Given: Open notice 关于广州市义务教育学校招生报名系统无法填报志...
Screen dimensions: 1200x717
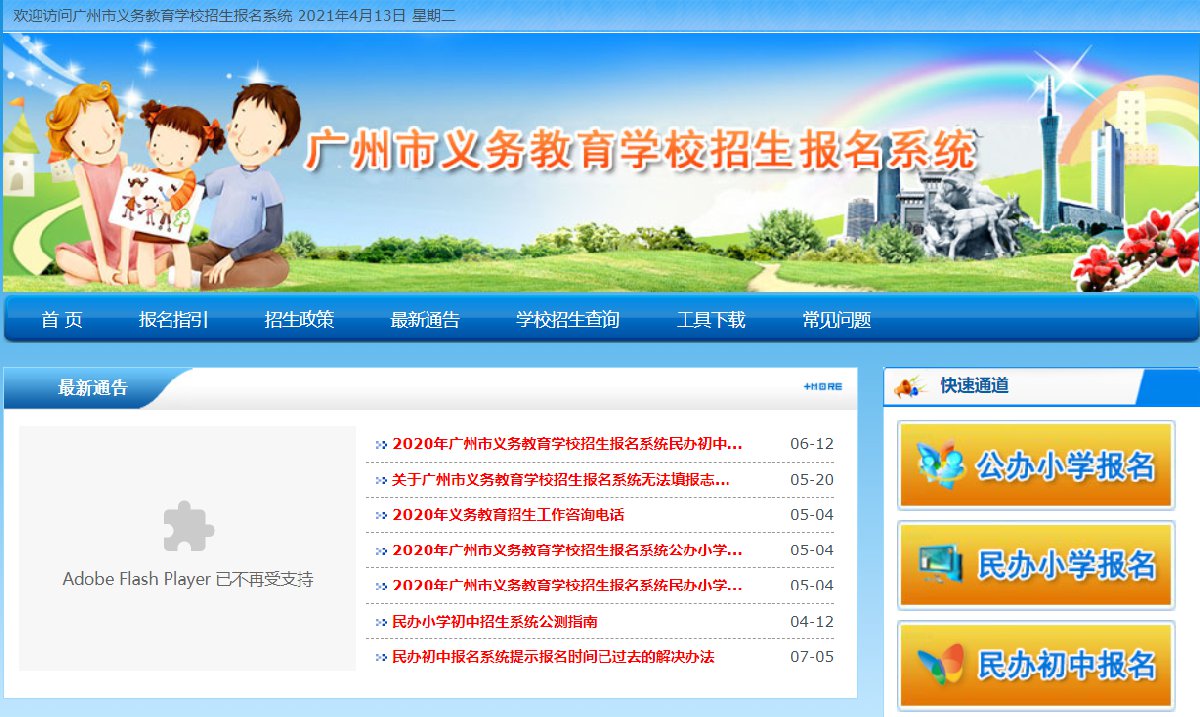Looking at the screenshot, I should pos(561,480).
